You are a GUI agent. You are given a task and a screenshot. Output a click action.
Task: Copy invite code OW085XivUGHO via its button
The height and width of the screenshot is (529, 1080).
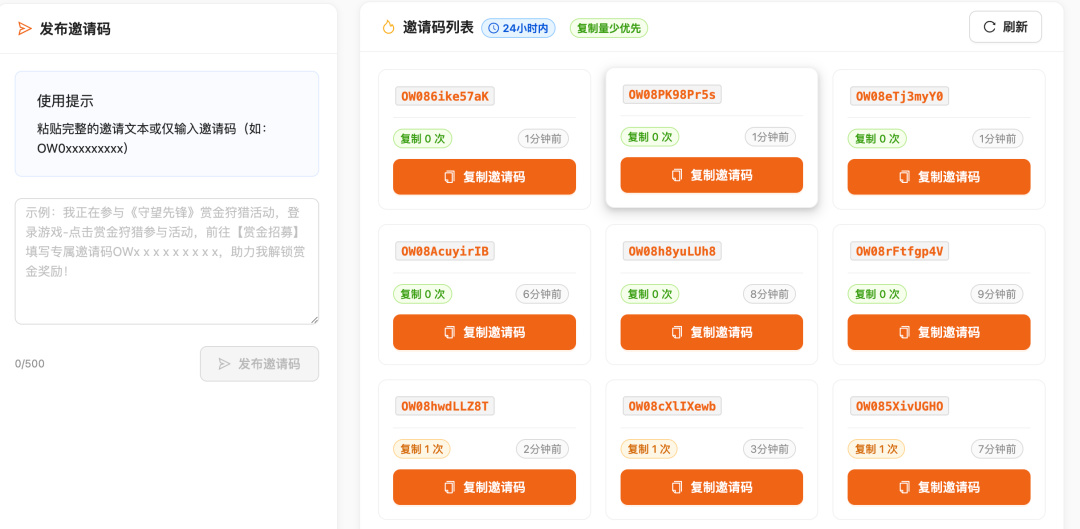939,487
